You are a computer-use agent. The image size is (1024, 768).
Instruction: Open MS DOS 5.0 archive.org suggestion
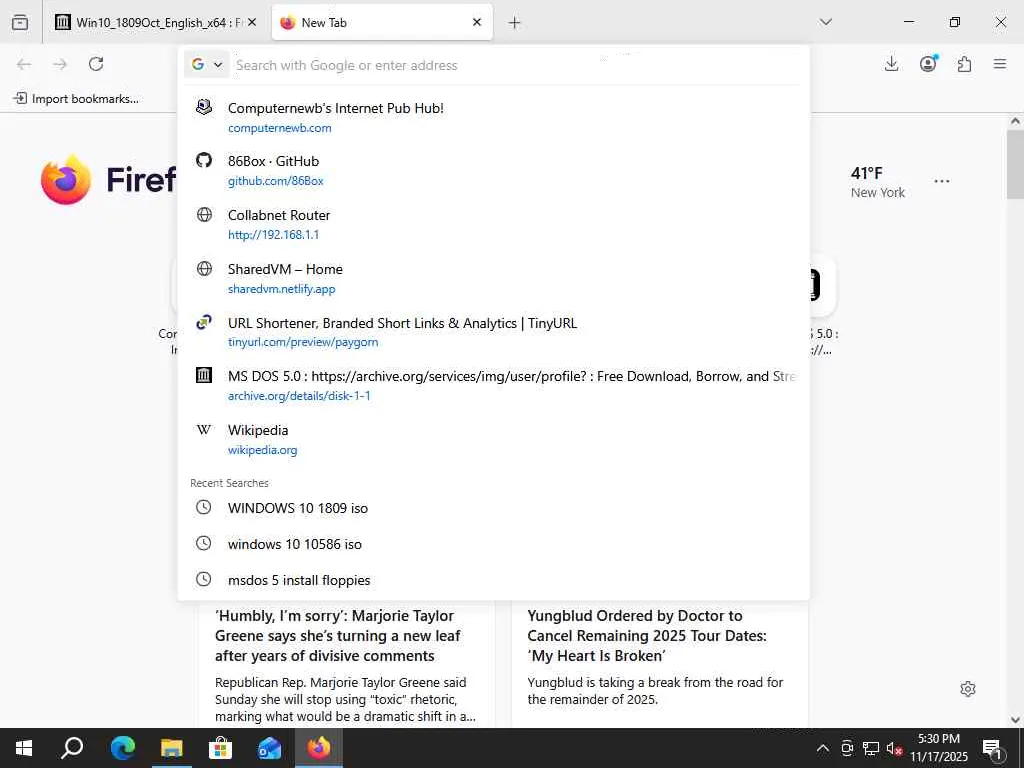point(494,385)
